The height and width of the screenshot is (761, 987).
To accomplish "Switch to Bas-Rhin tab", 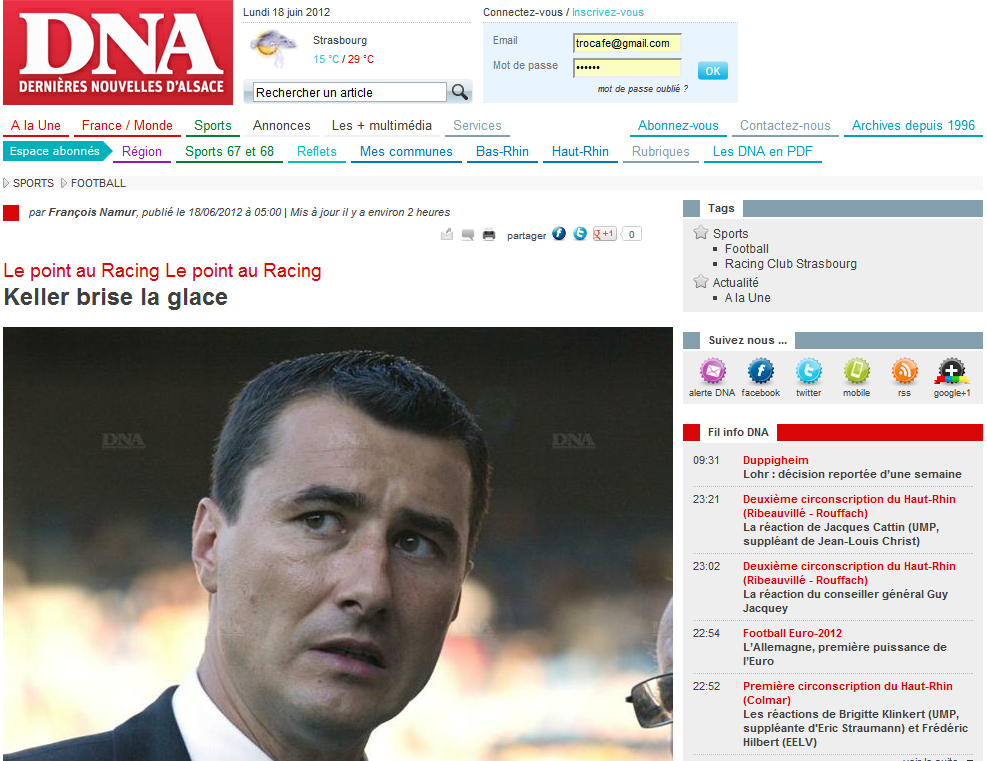I will click(x=502, y=152).
